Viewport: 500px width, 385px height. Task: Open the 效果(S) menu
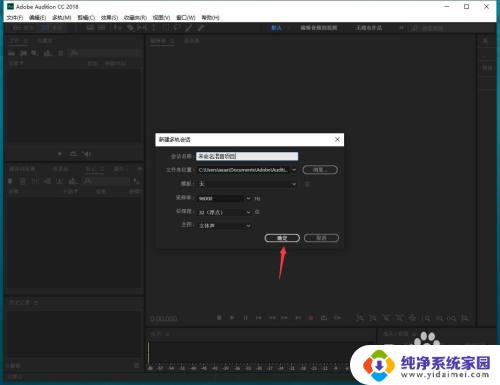[109, 17]
